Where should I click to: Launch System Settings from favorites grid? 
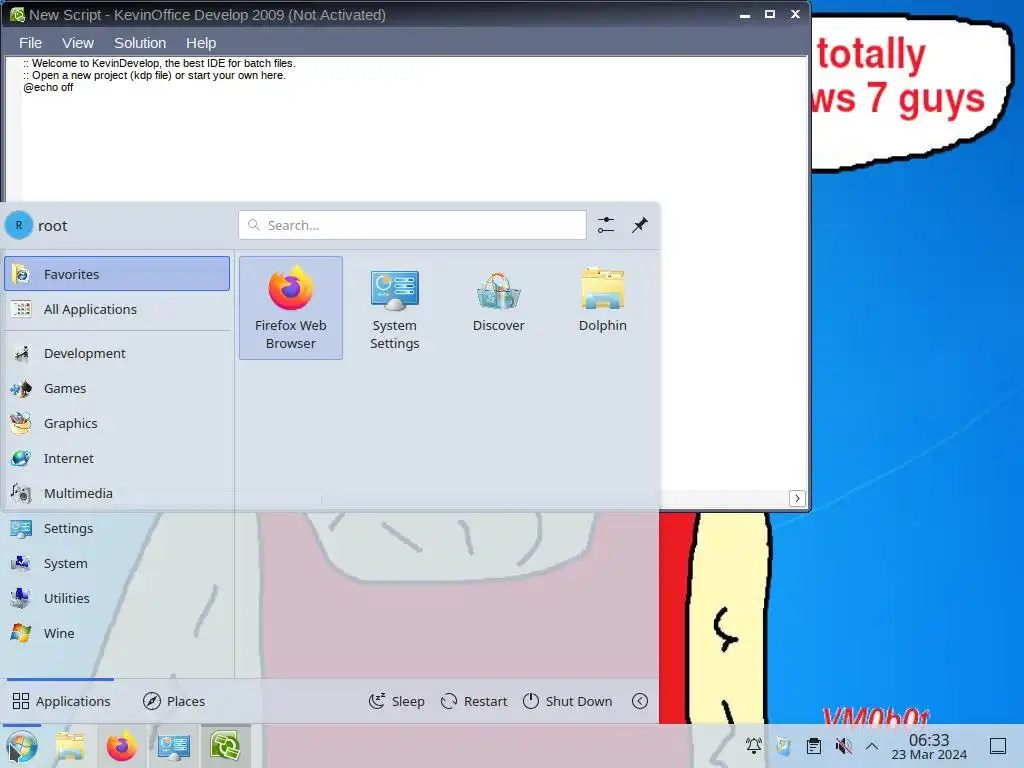pos(394,308)
